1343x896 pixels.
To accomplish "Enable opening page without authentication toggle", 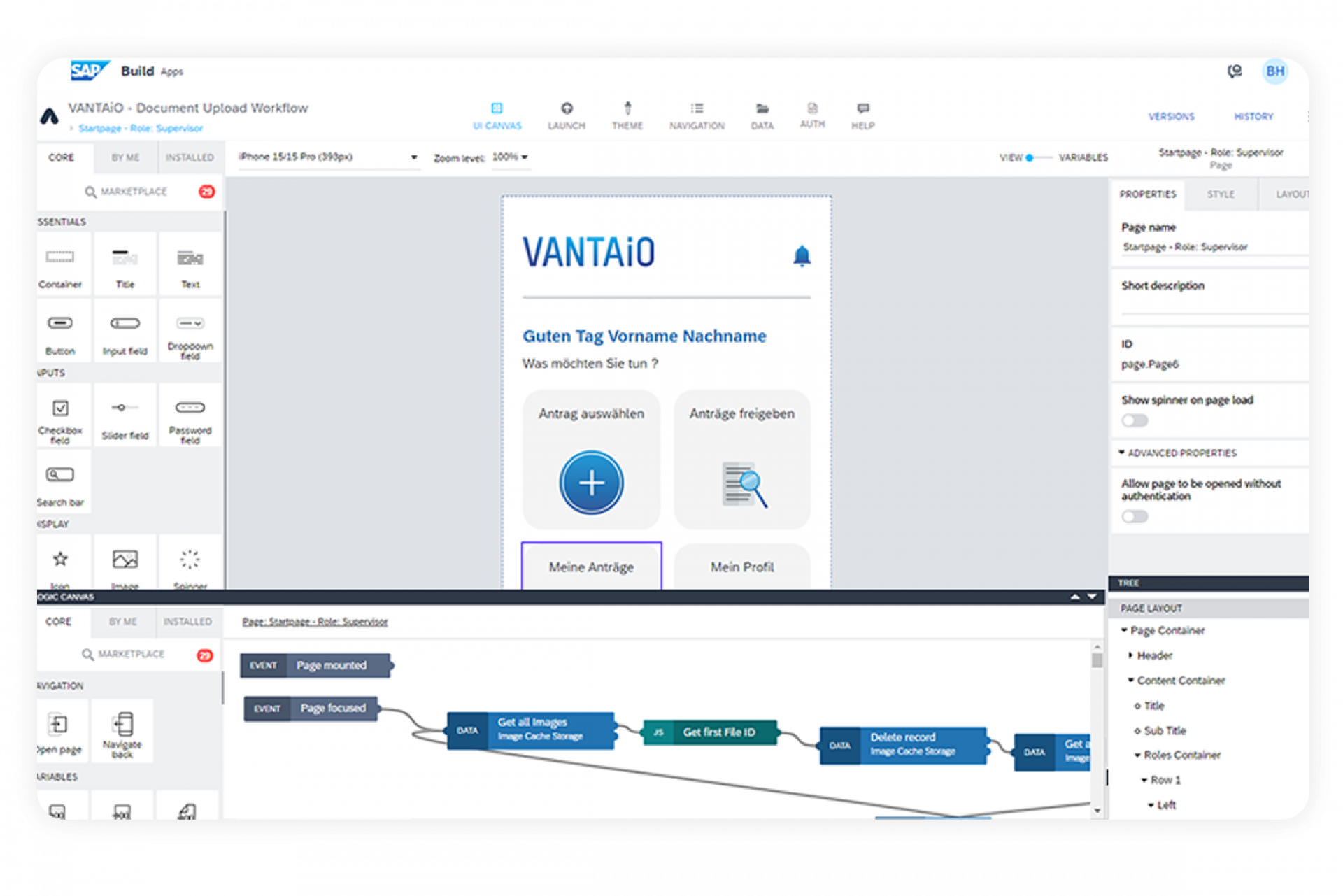I will [1135, 517].
